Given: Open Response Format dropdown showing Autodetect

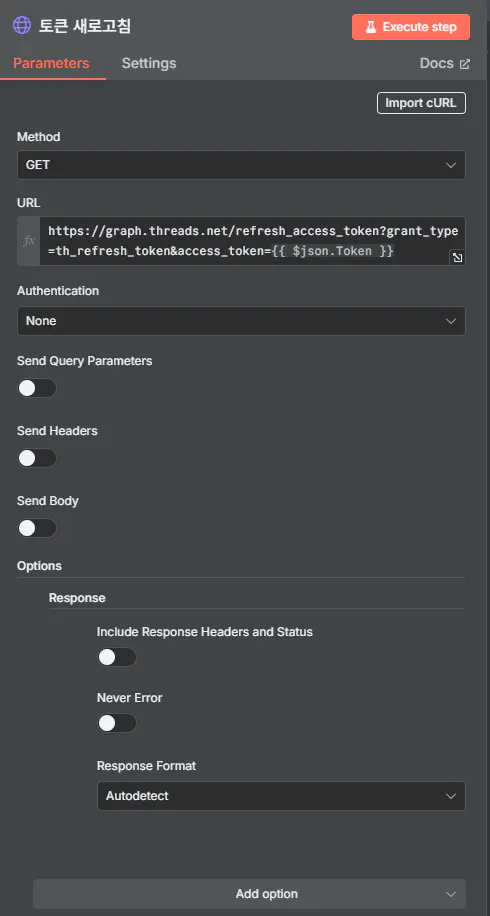Looking at the screenshot, I should [281, 796].
